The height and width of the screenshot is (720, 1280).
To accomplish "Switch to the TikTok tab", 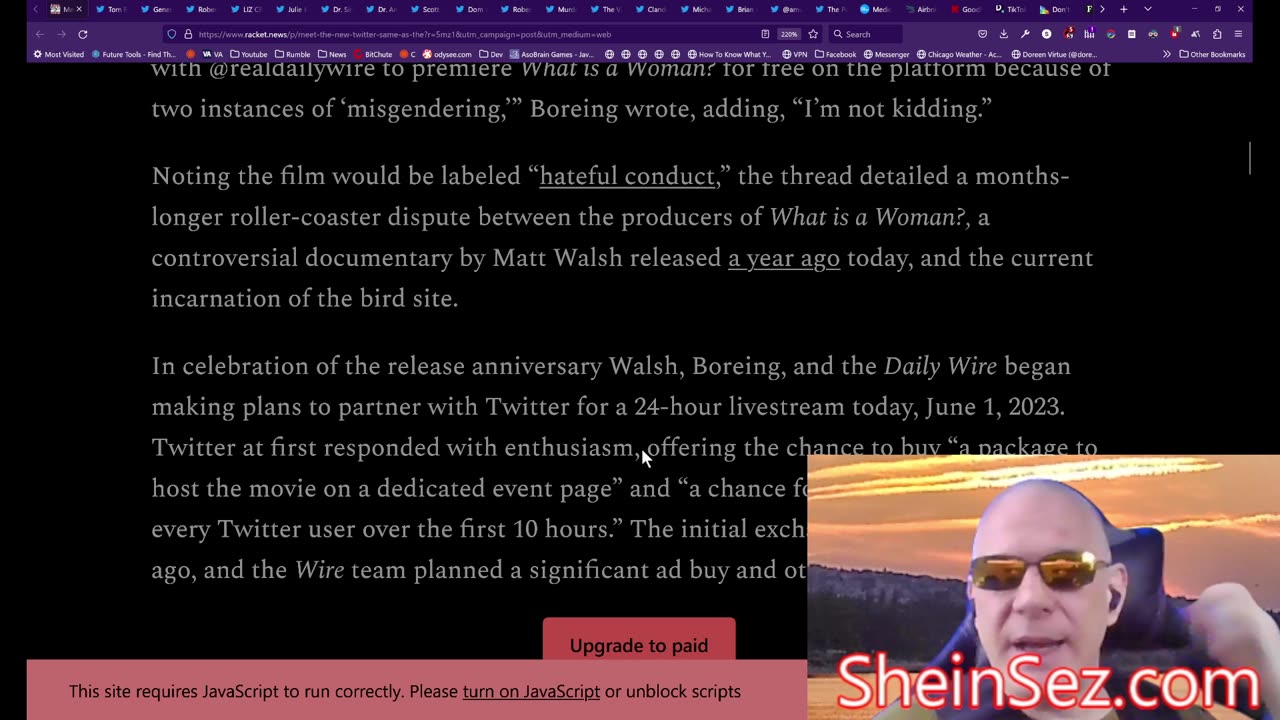I will (x=1012, y=9).
